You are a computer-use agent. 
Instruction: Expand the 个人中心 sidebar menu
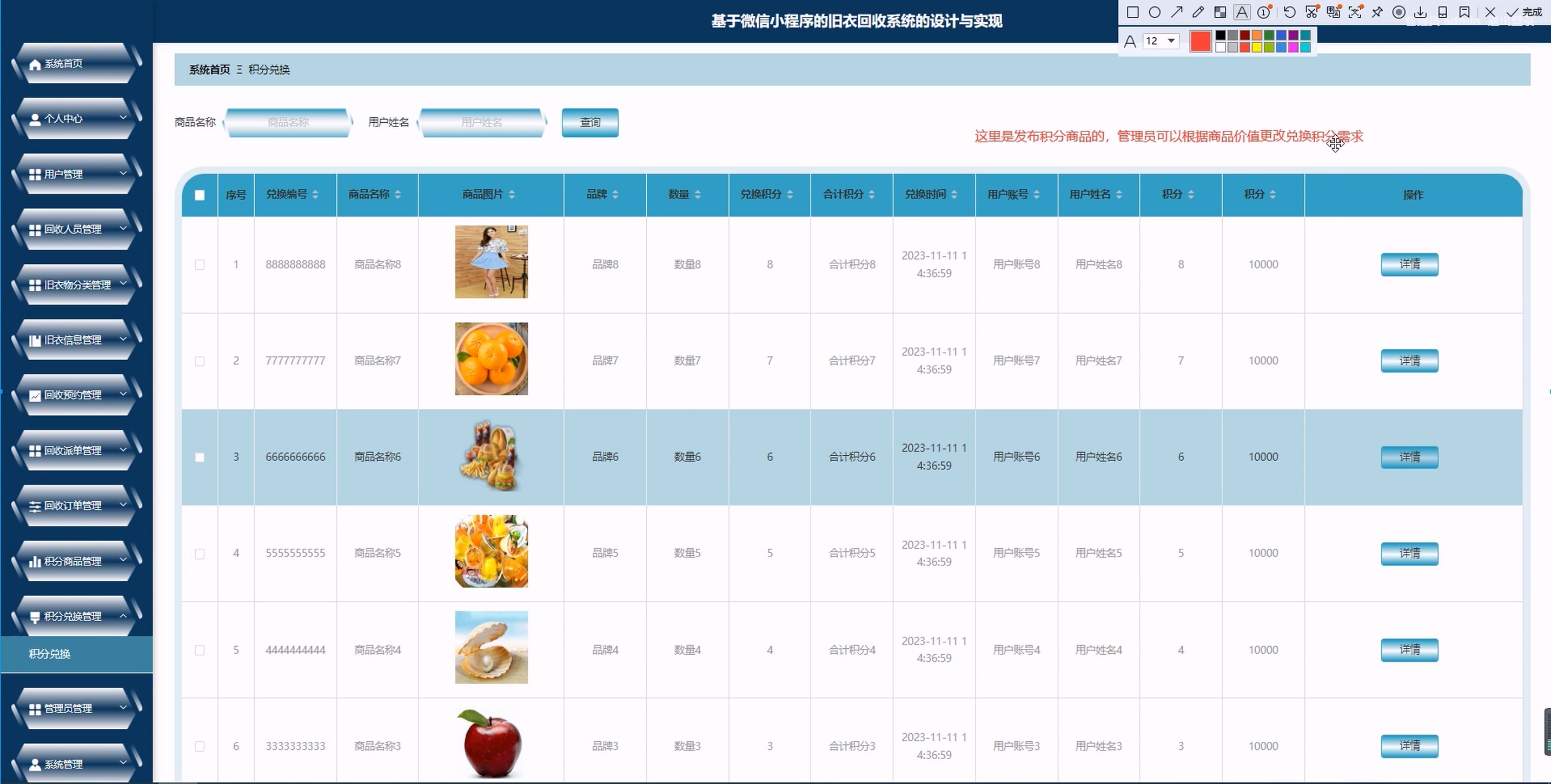coord(76,118)
